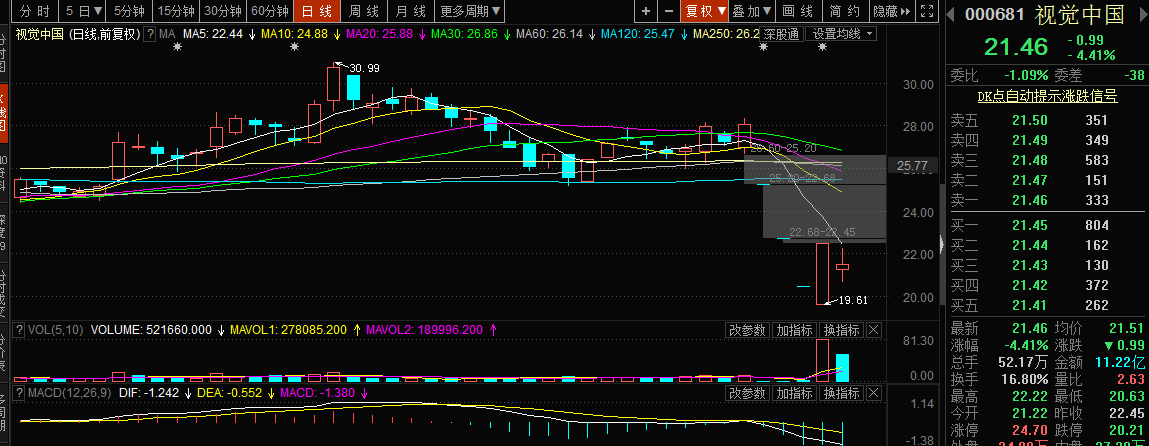Open the 5日 multi-day dropdown
This screenshot has width=1149, height=446.
[81, 12]
